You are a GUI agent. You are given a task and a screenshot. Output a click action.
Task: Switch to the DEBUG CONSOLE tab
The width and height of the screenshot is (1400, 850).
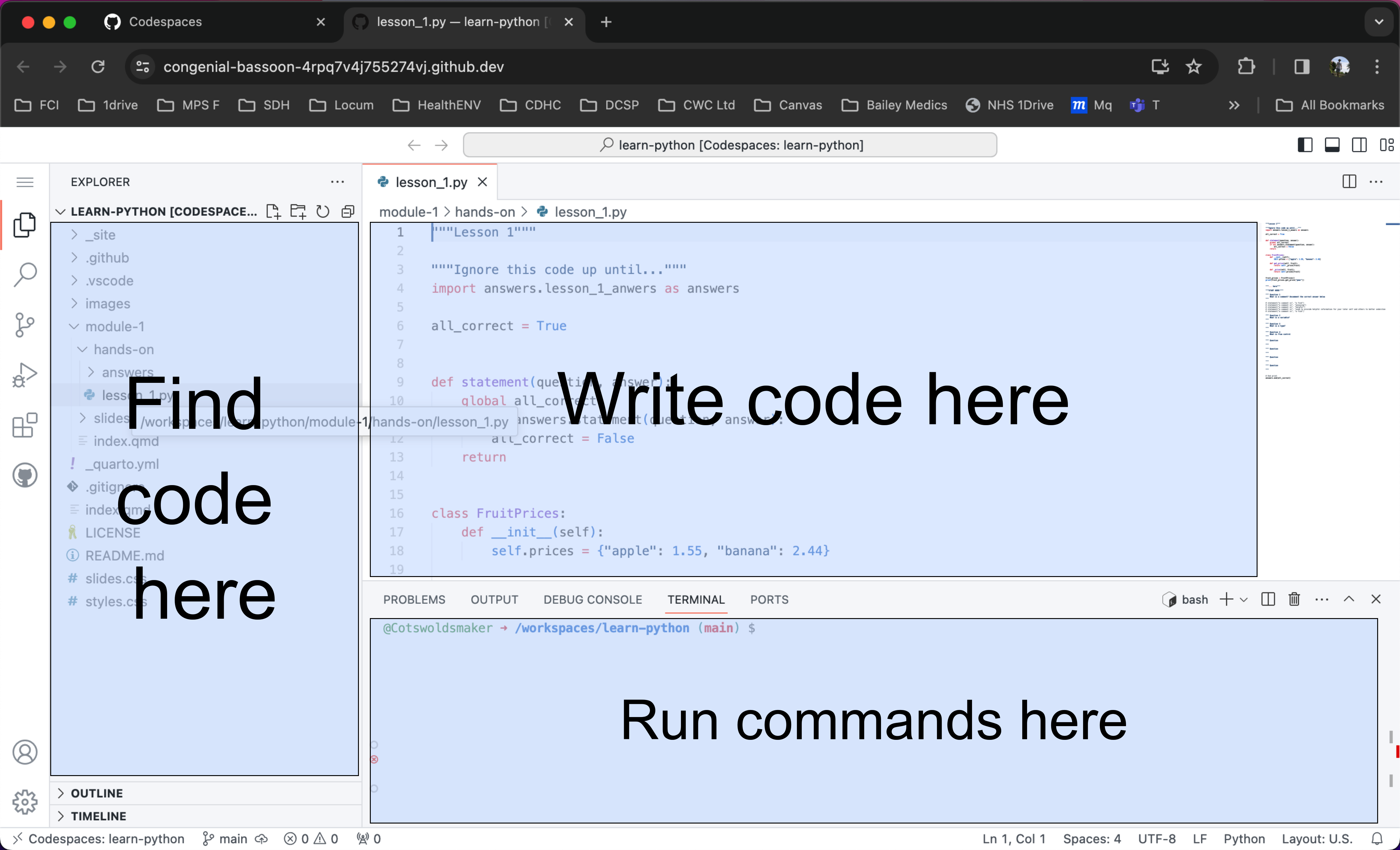click(x=593, y=600)
